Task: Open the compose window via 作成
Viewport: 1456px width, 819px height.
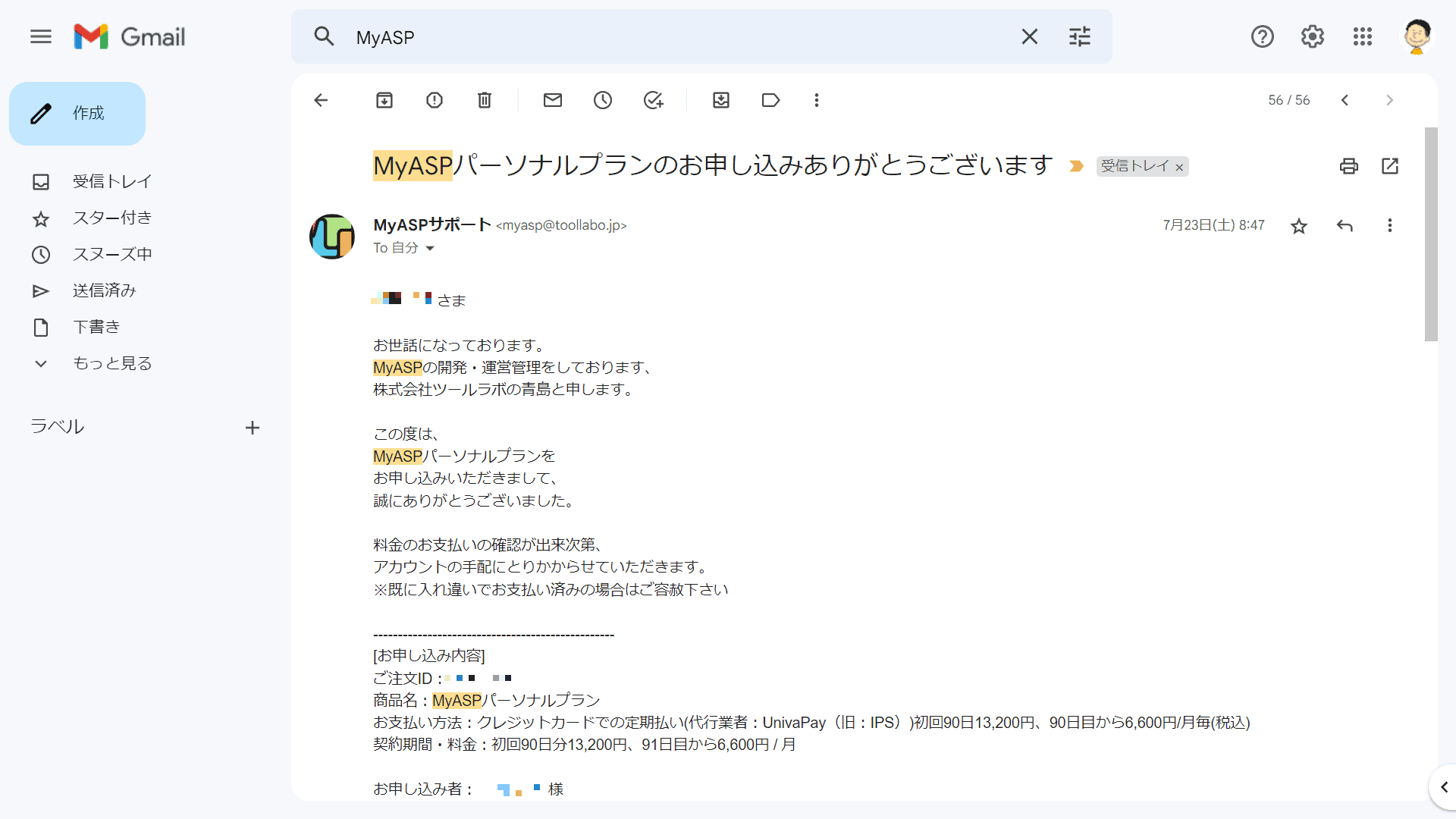Action: [x=77, y=113]
